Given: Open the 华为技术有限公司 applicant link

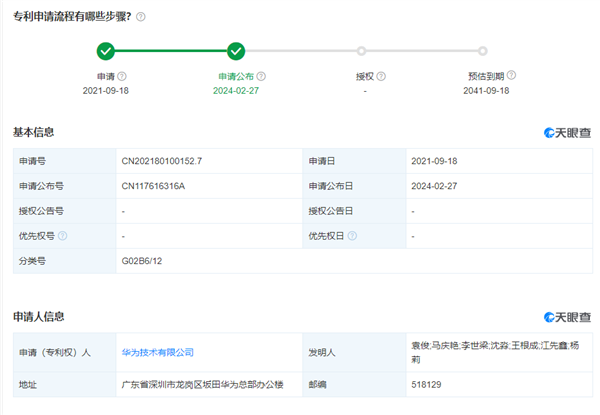Looking at the screenshot, I should [158, 352].
